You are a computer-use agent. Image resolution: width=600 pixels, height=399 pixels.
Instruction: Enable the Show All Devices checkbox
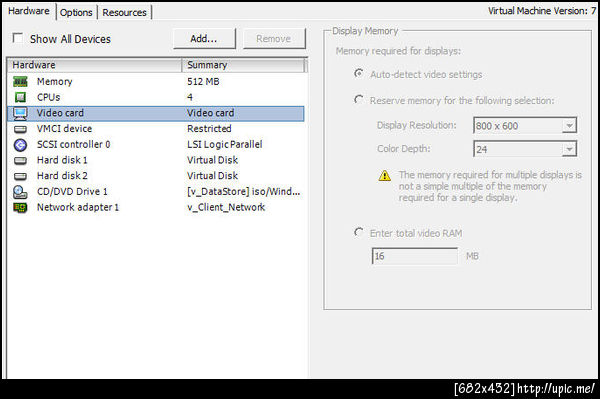(x=18, y=38)
